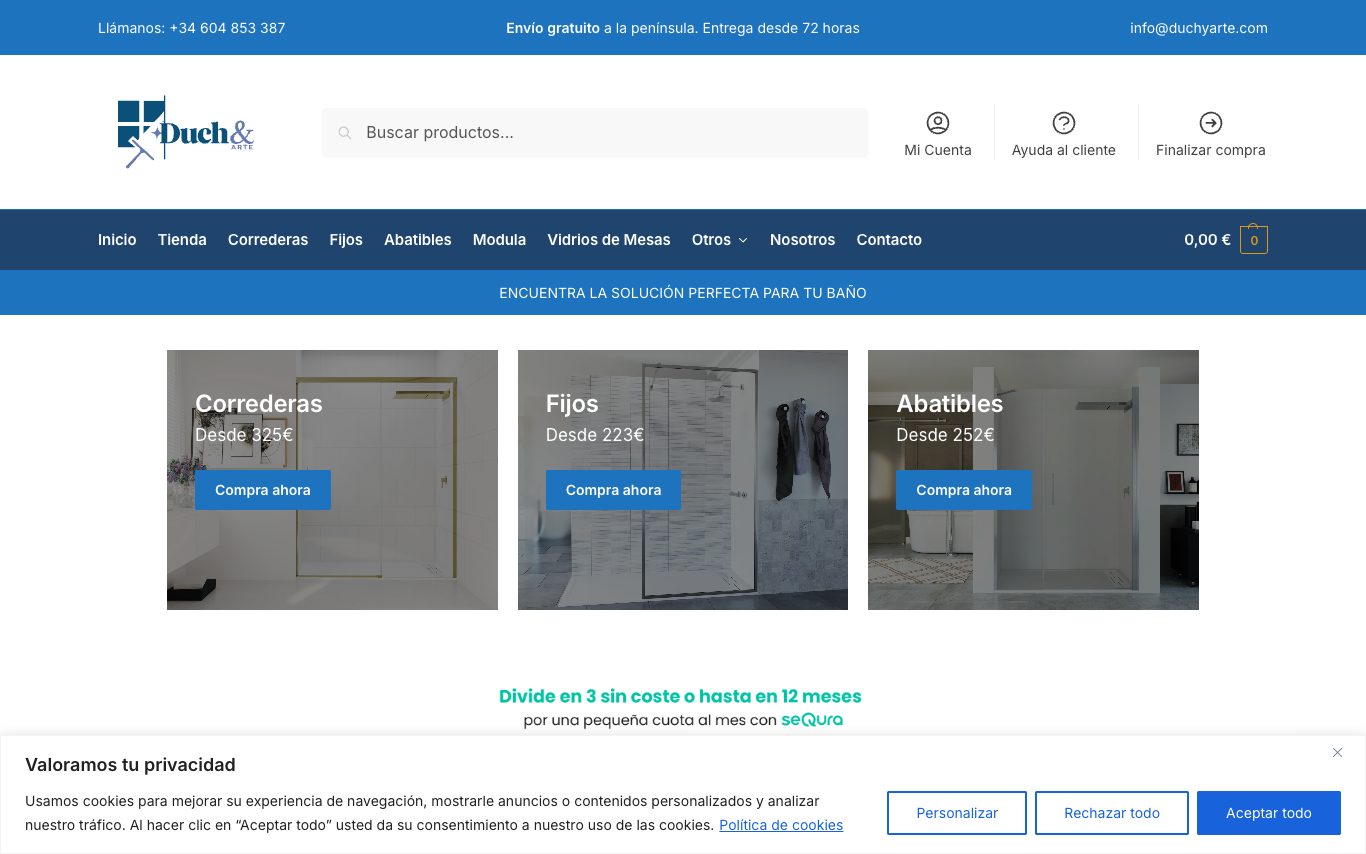
Task: Click the Finalizar compra text label
Action: [1211, 150]
